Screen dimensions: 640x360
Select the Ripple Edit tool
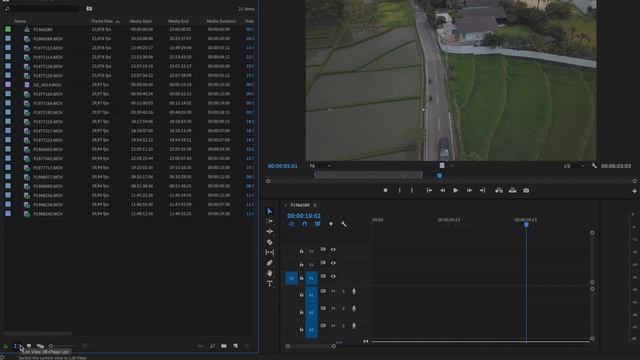pos(269,231)
